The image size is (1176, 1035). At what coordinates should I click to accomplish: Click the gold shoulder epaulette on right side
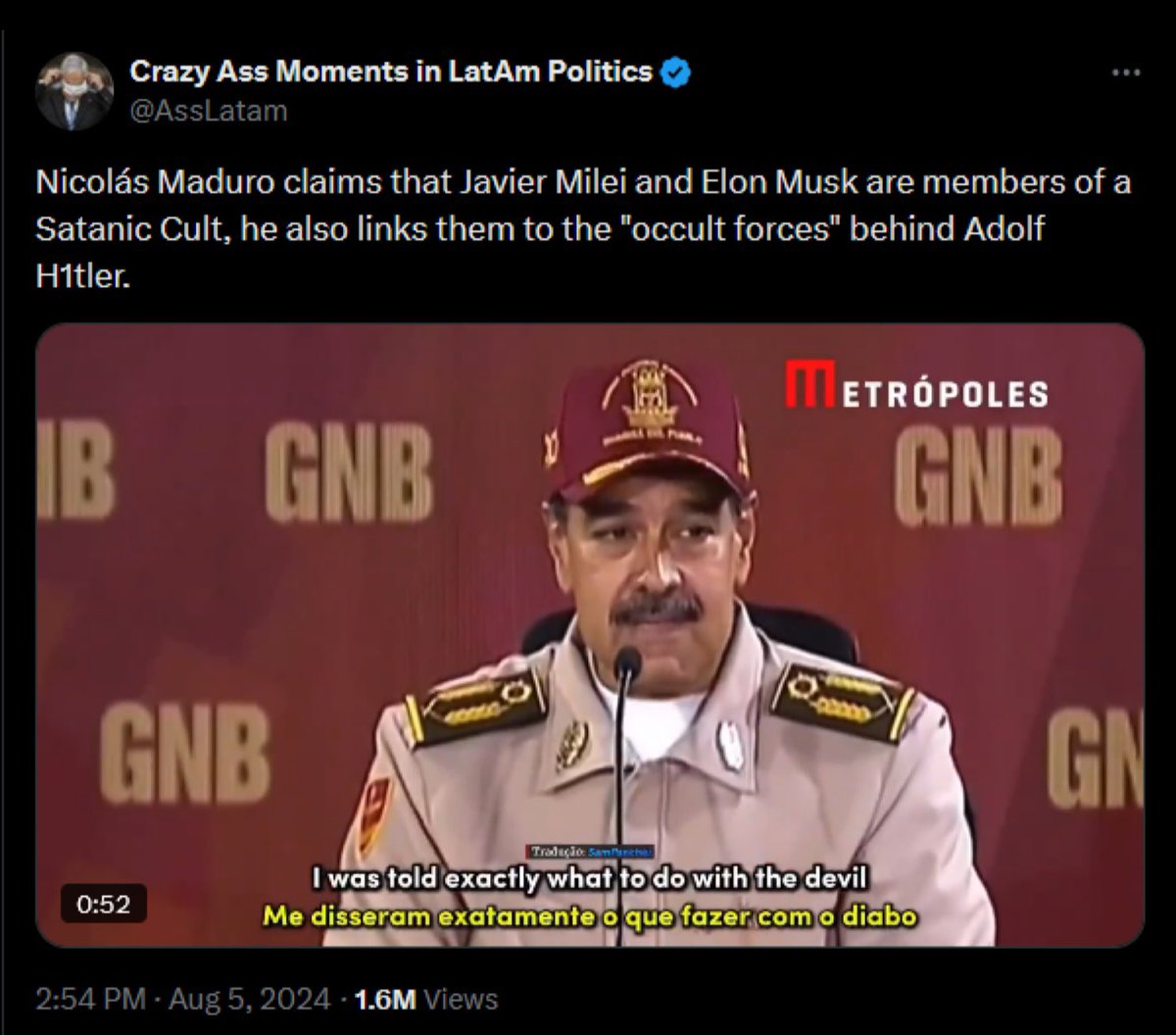(842, 701)
